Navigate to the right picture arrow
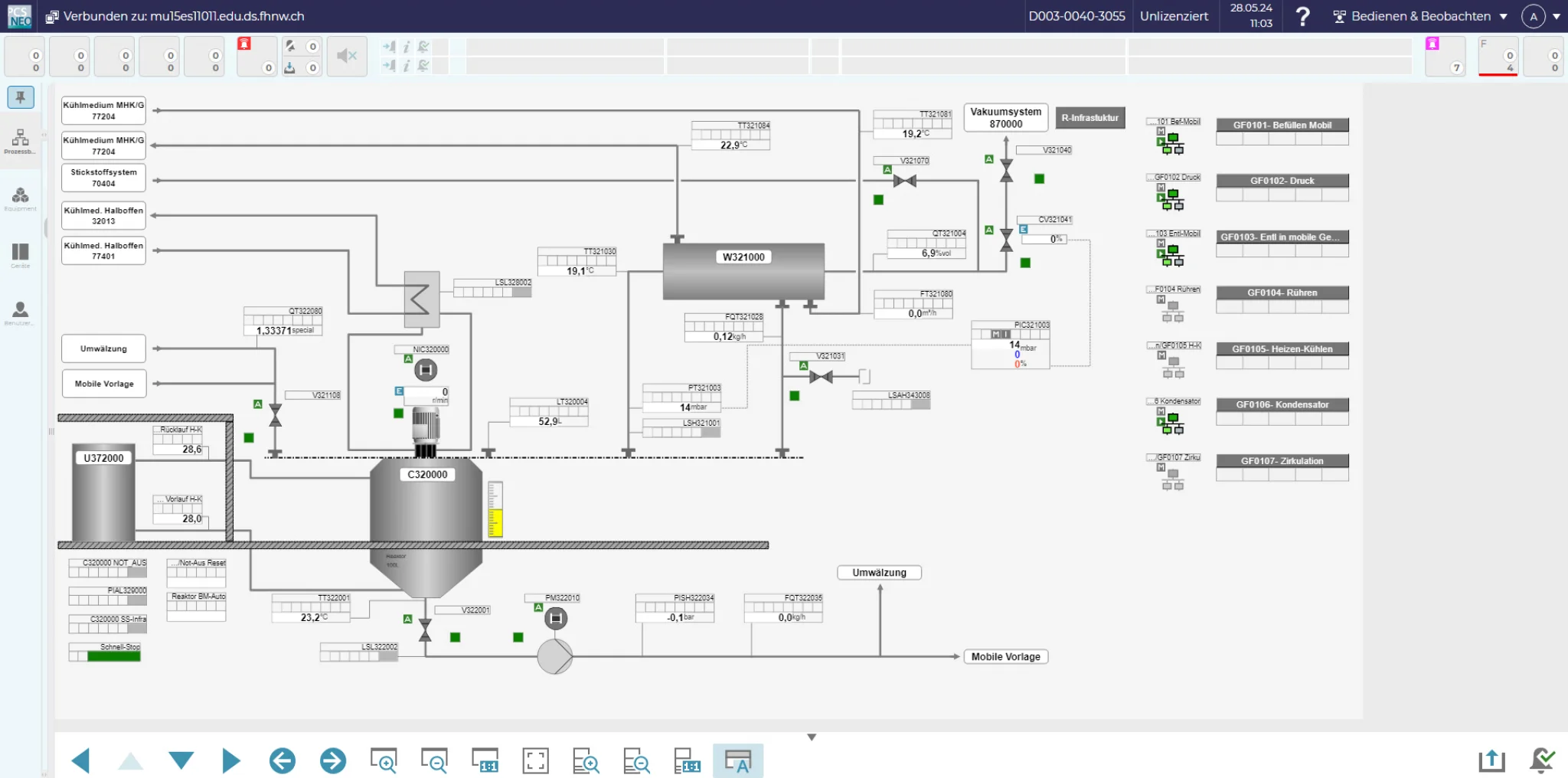This screenshot has height=778, width=1568. point(231,760)
